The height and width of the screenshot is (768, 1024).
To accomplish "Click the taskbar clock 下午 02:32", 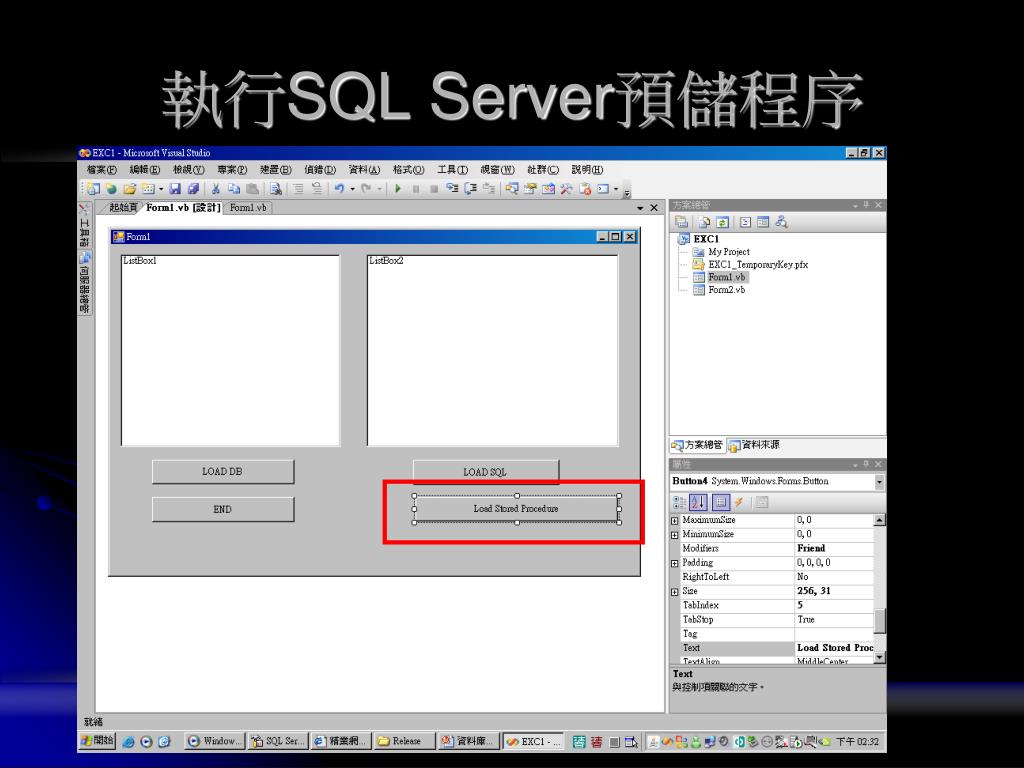I will pos(857,742).
